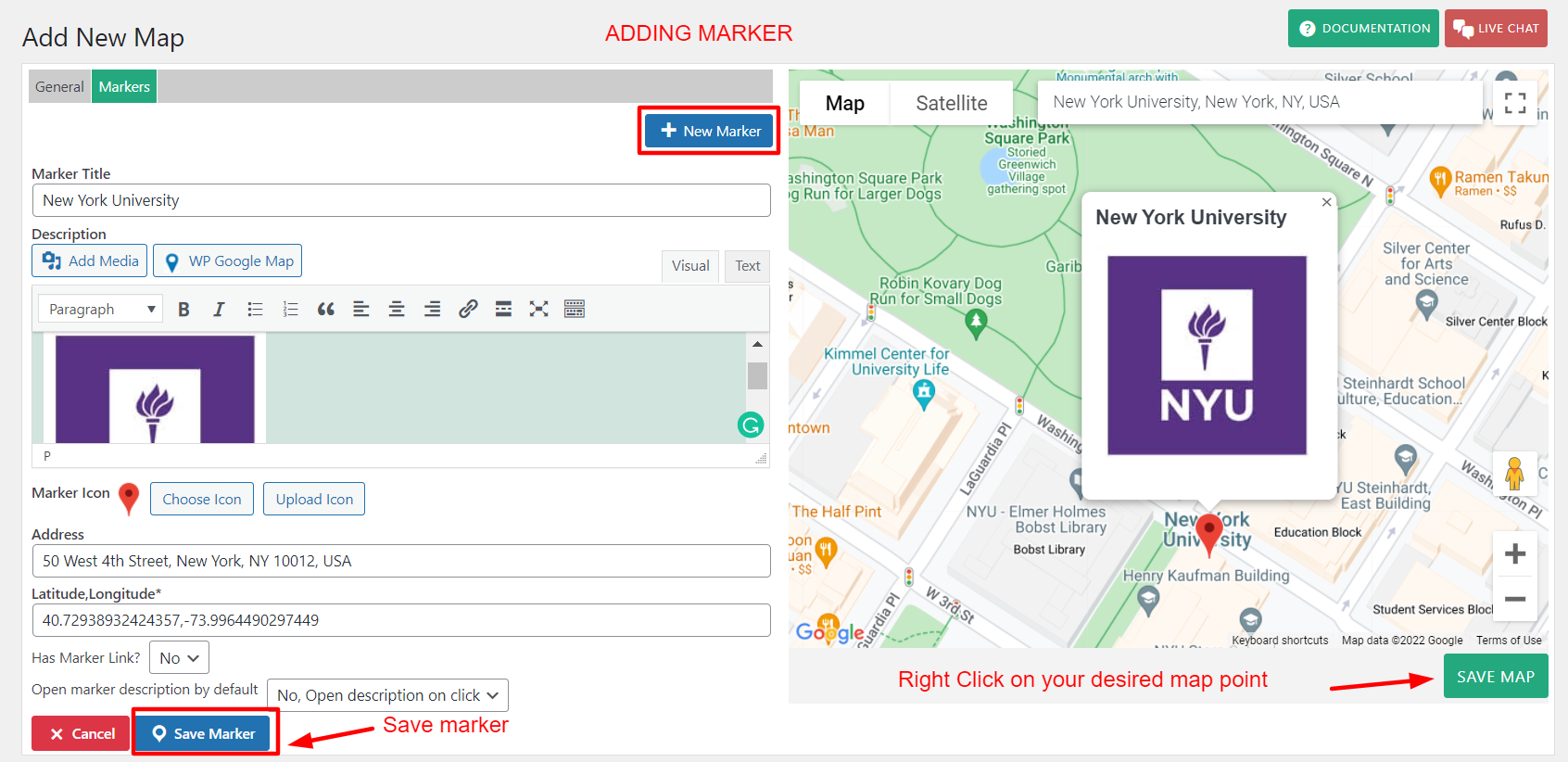Toggle the editor's extra toolbar row
The width and height of the screenshot is (1568, 762).
tap(575, 310)
